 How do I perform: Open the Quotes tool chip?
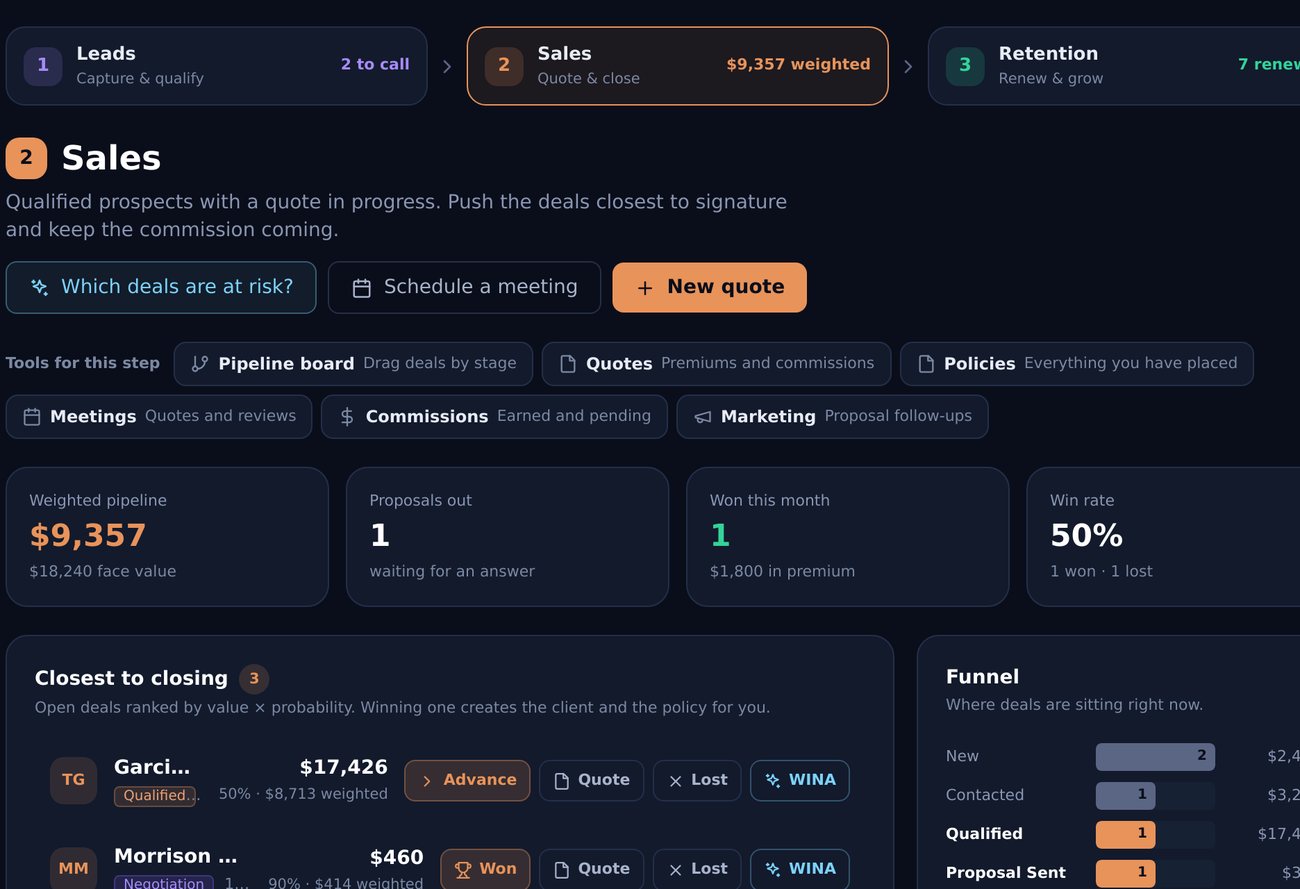(x=716, y=364)
